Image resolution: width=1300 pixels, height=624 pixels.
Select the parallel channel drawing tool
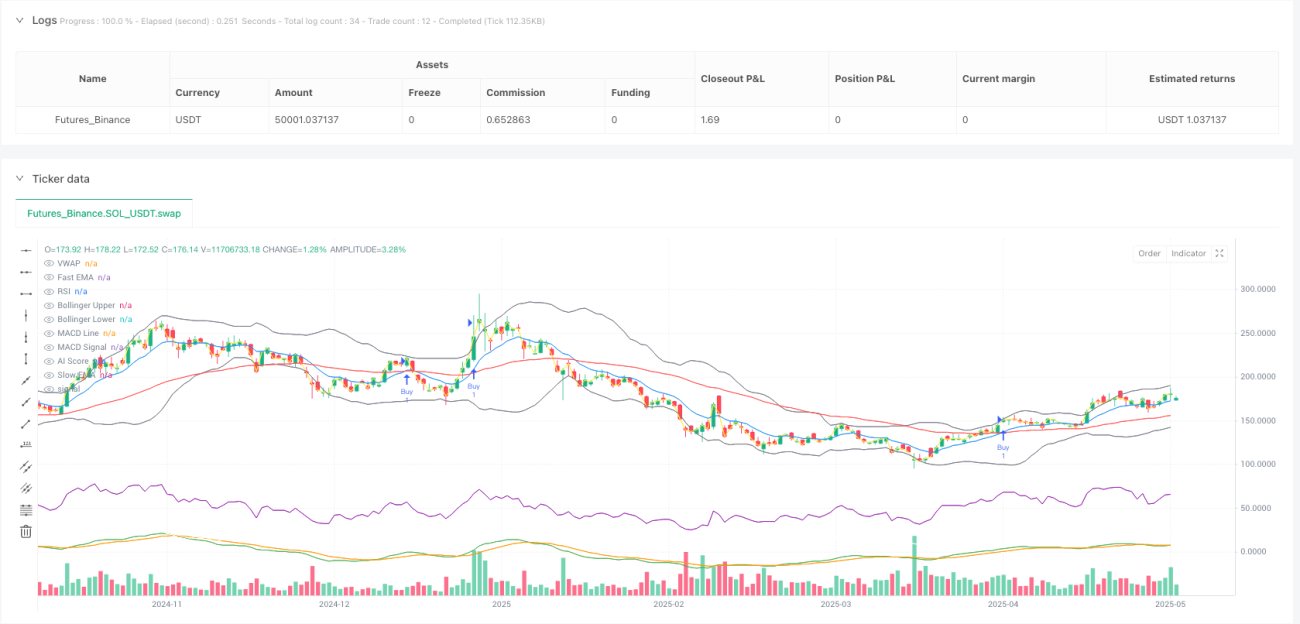27,467
